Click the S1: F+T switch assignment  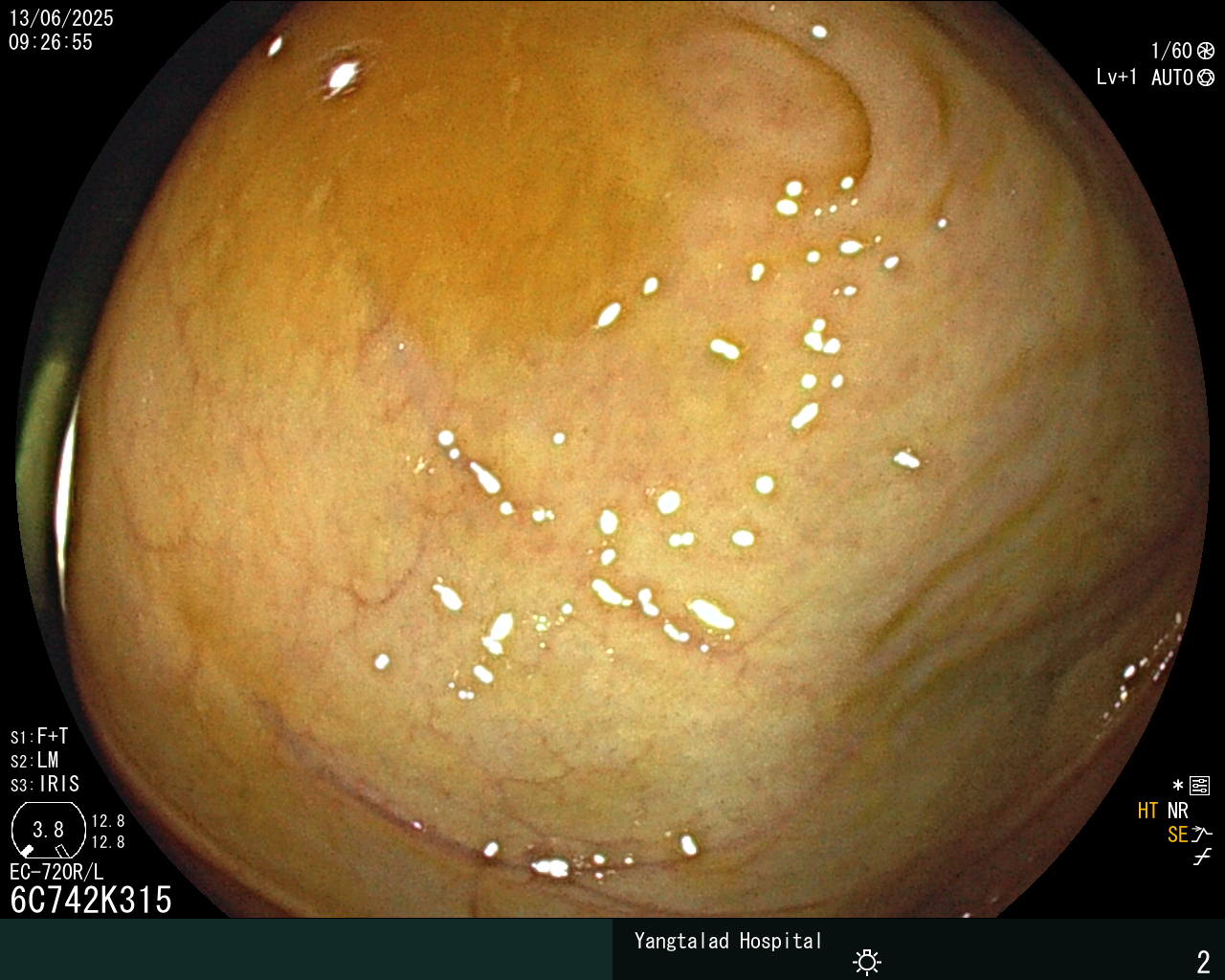click(39, 737)
